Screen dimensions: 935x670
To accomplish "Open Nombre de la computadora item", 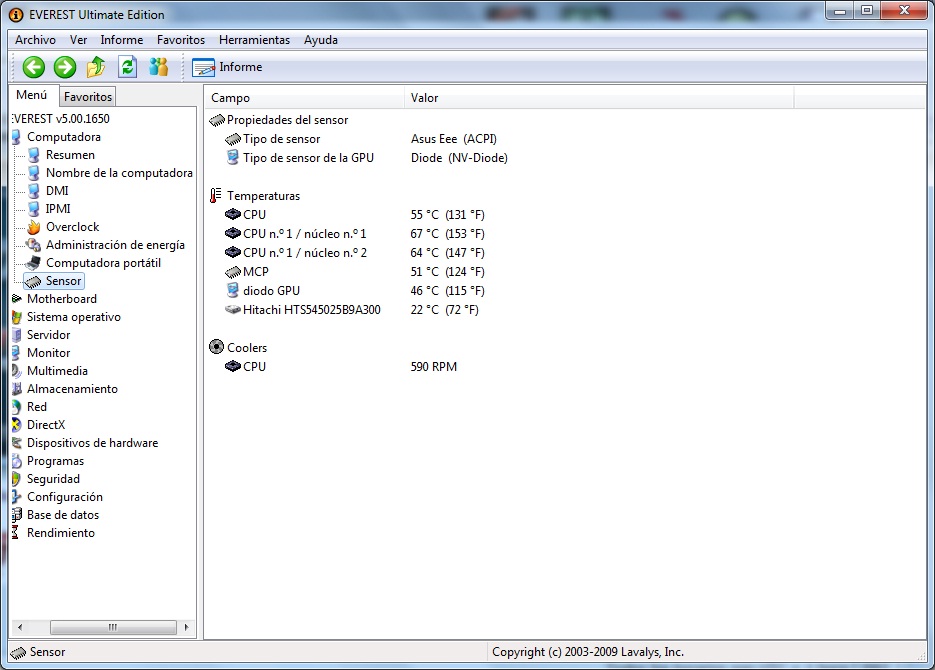I will (x=119, y=173).
